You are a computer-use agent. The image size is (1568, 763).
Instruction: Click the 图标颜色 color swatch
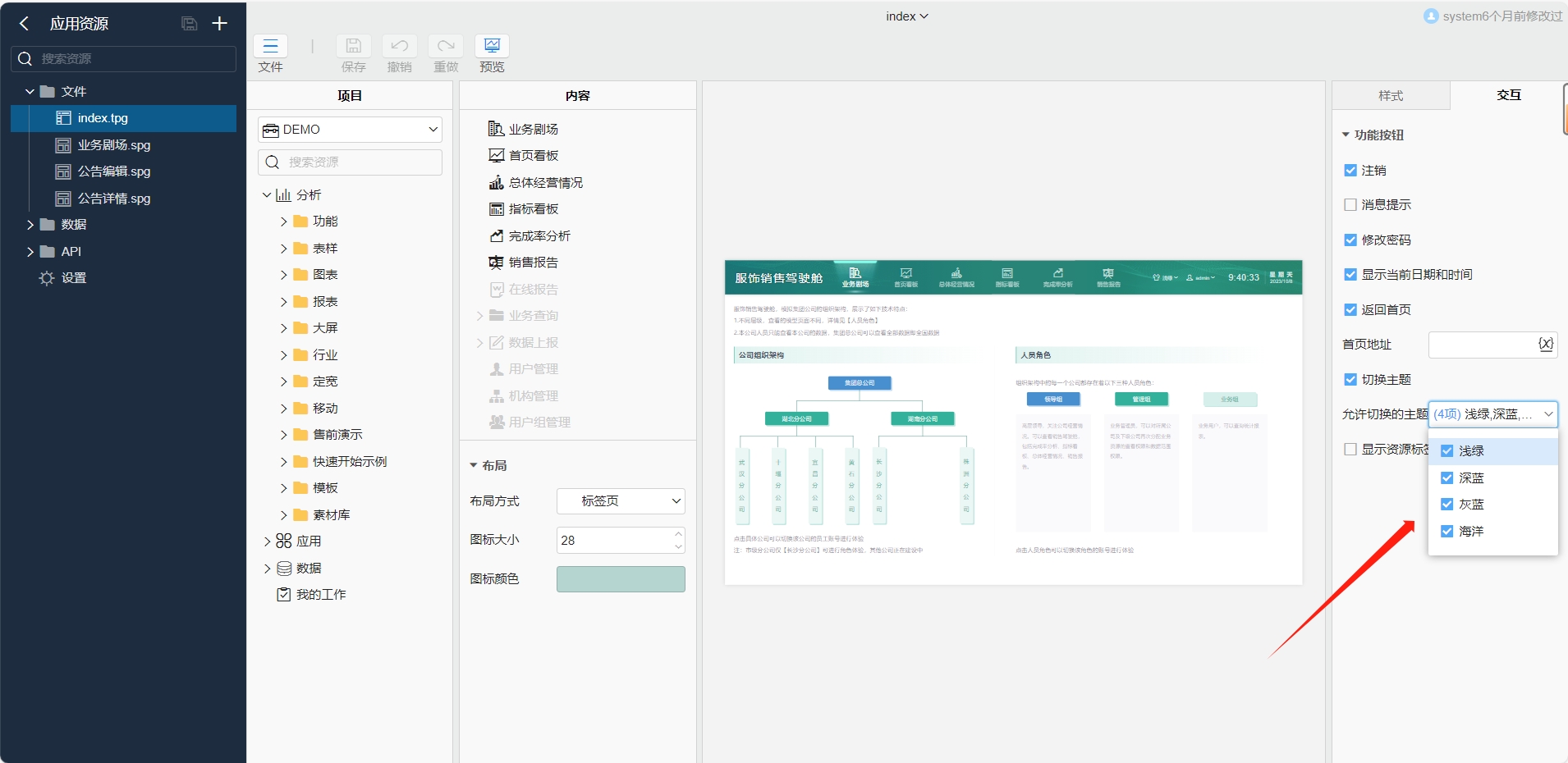(x=621, y=579)
